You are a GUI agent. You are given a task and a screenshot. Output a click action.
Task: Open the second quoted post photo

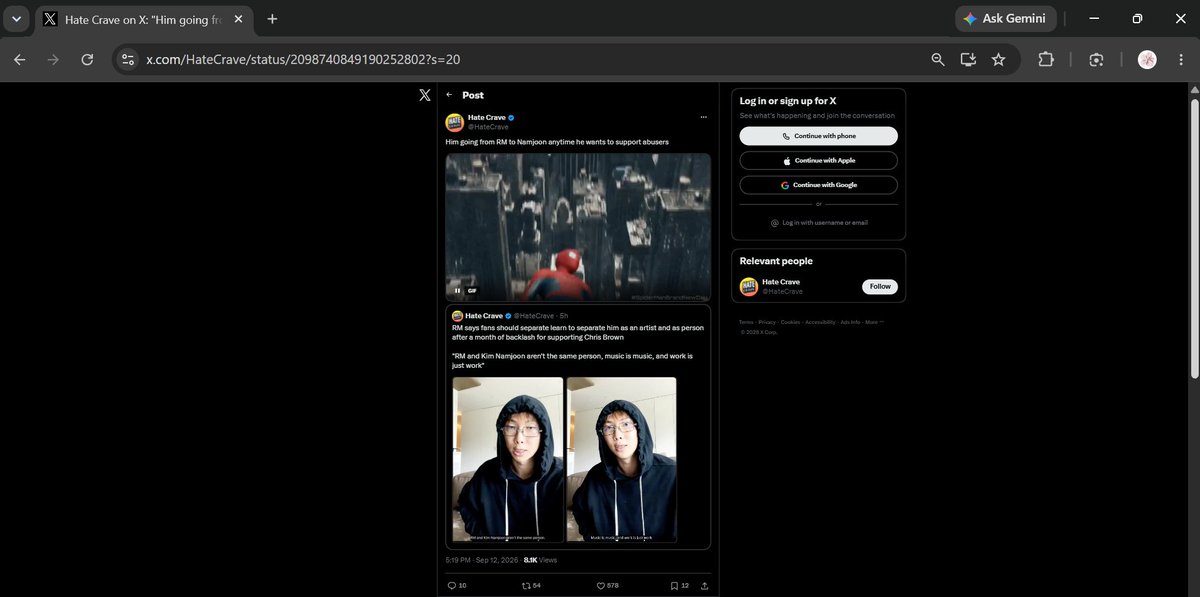tap(621, 460)
